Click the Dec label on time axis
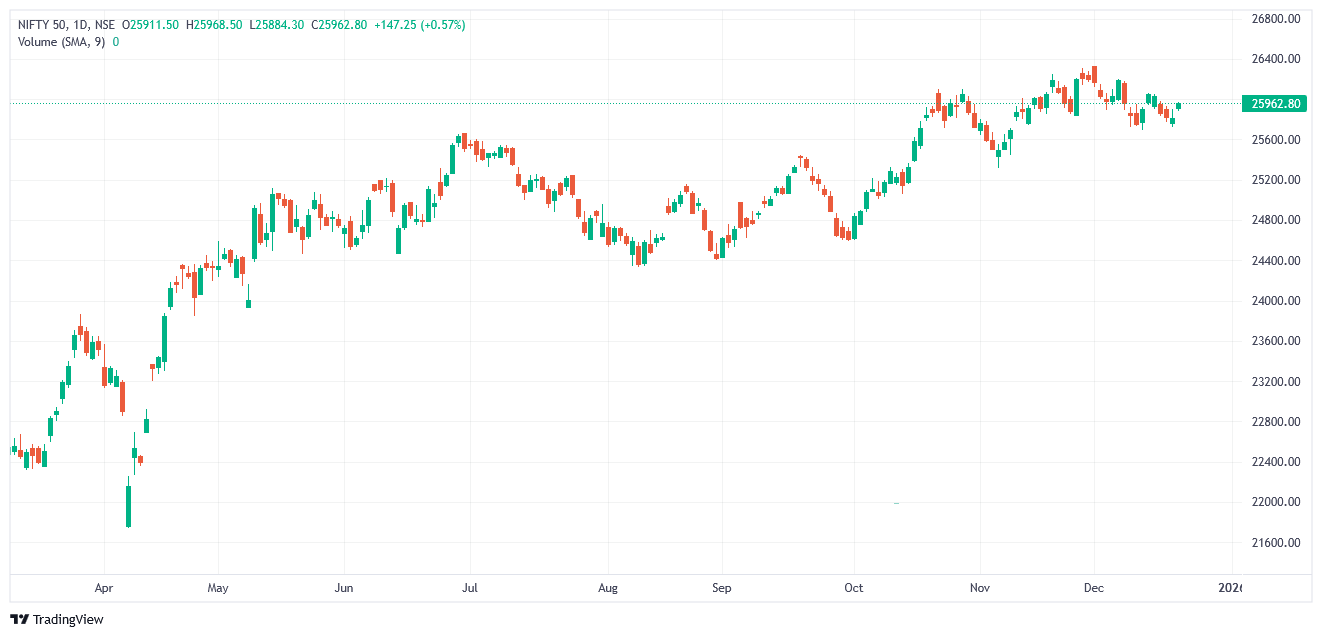This screenshot has width=1322, height=637. pos(1093,588)
